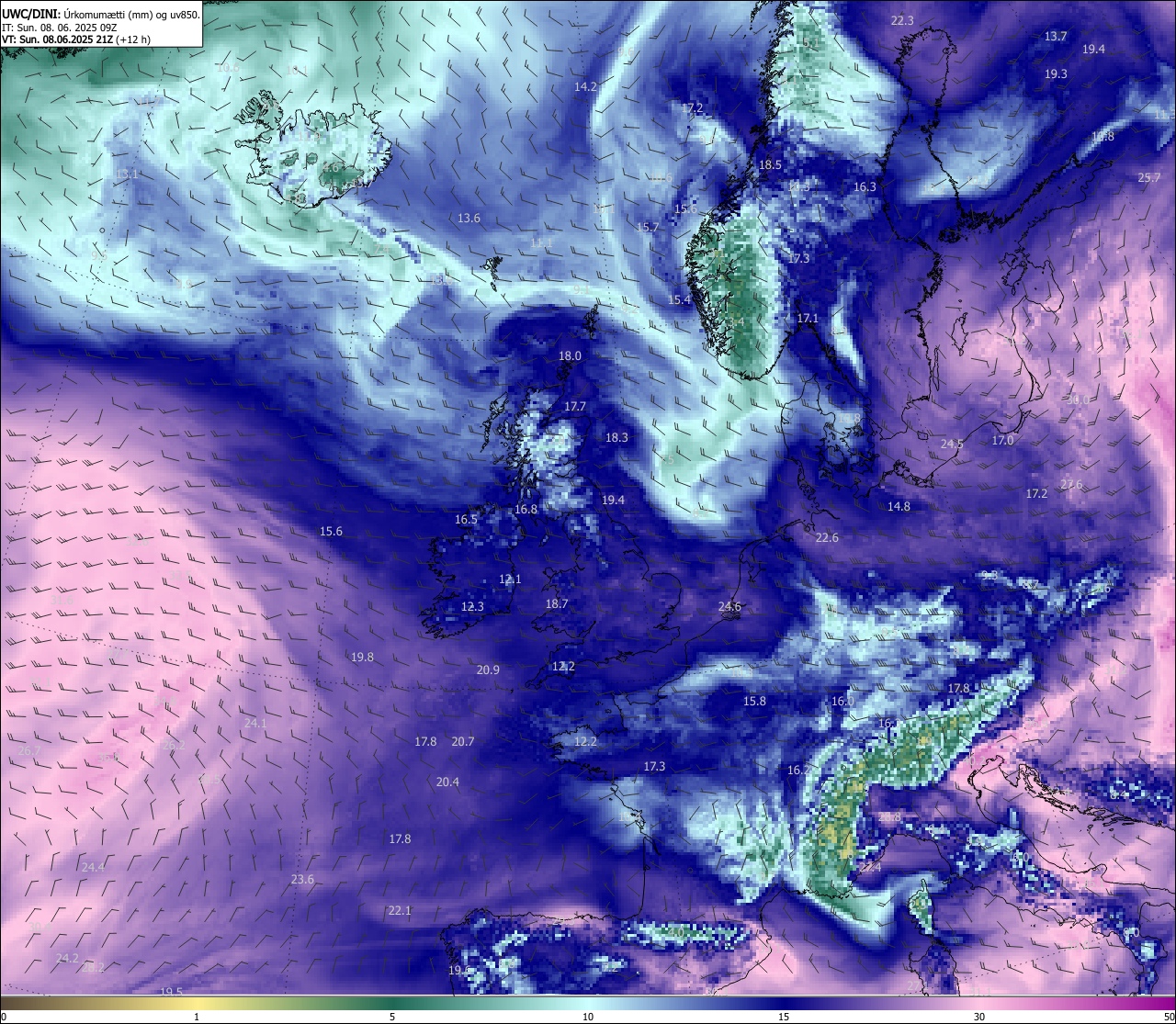Select the 13.6 value south of Iceland
Viewport: 1176px width, 1024px height.
click(469, 219)
